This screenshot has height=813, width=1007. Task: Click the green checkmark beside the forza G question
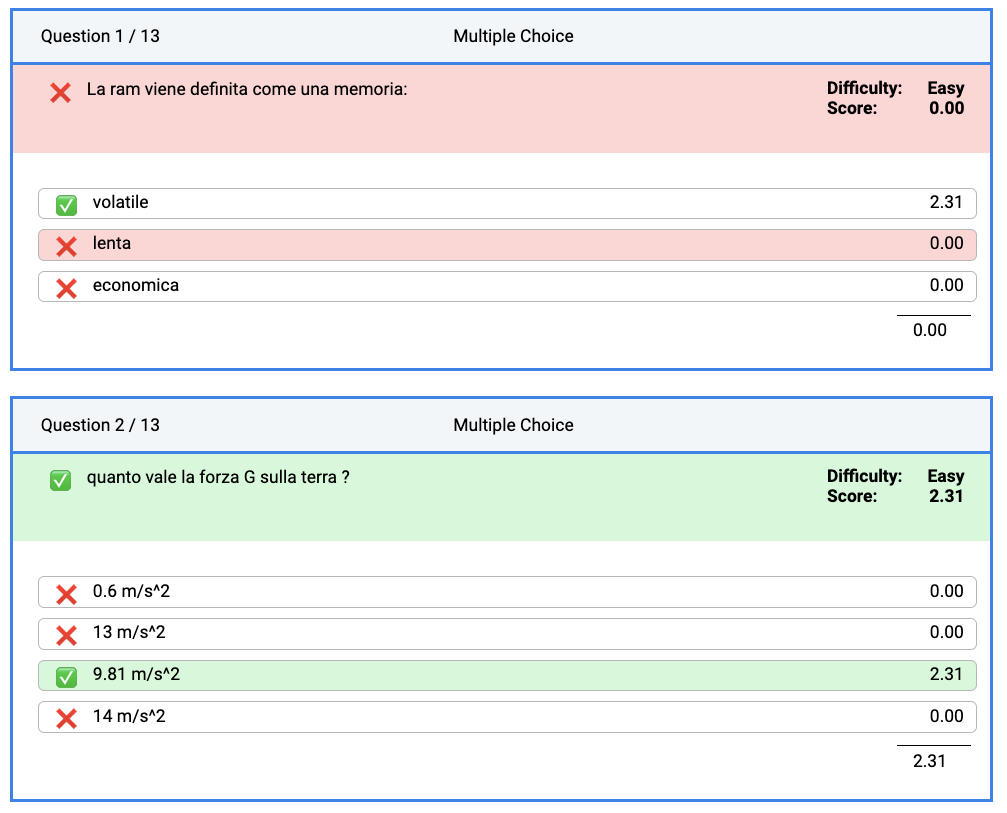(x=61, y=481)
